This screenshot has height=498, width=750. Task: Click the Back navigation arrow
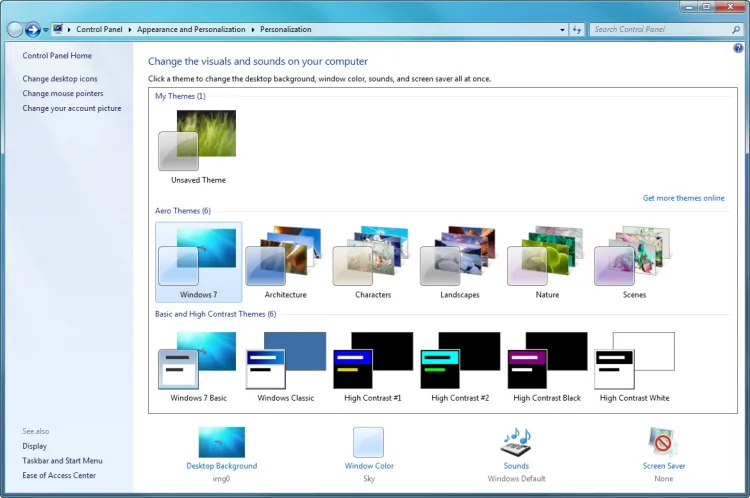tap(15, 30)
